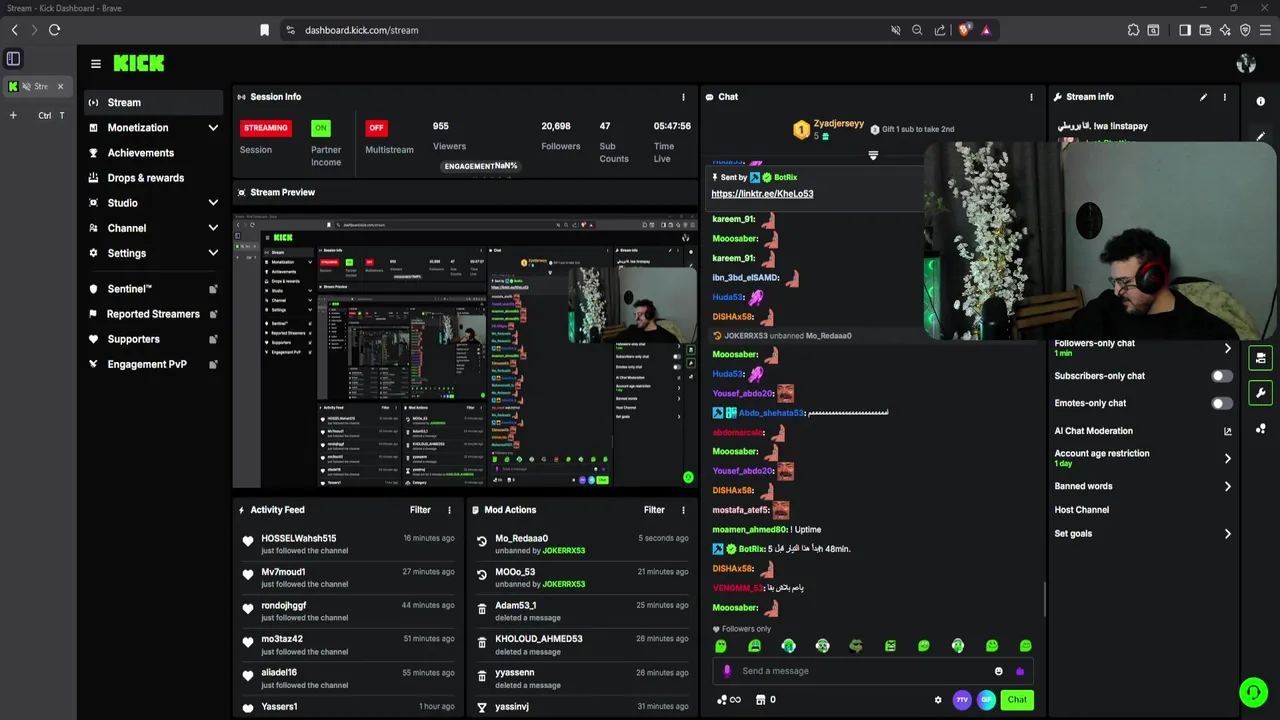Click the channel points infinity icon
This screenshot has width=1280, height=720.
(x=729, y=700)
